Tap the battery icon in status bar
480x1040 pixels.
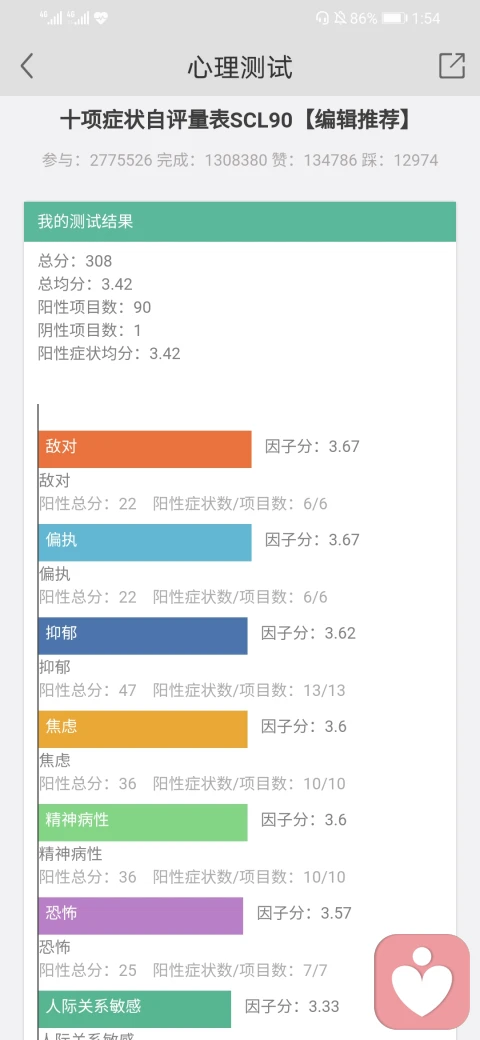[394, 18]
